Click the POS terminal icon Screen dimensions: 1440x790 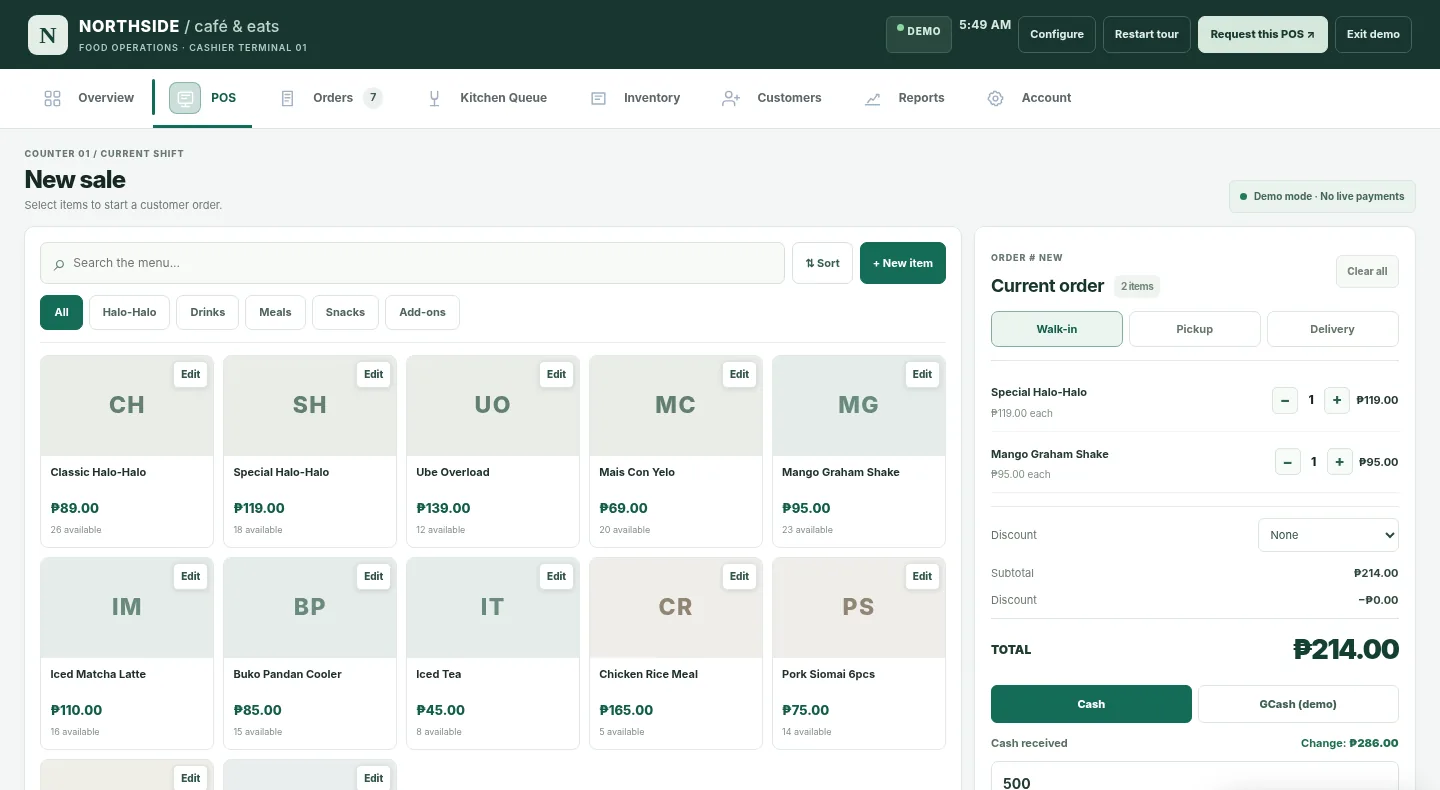[x=185, y=98]
